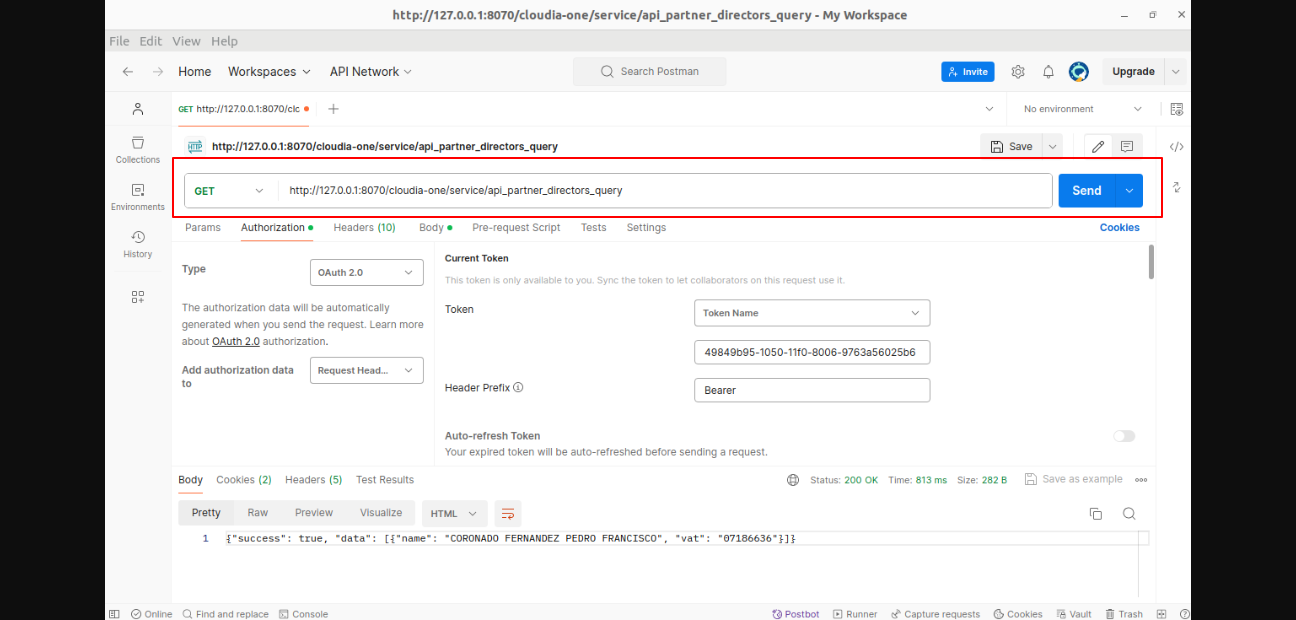Viewport: 1296px width, 620px height.
Task: Click the pencil edit icon
Action: [1098, 146]
